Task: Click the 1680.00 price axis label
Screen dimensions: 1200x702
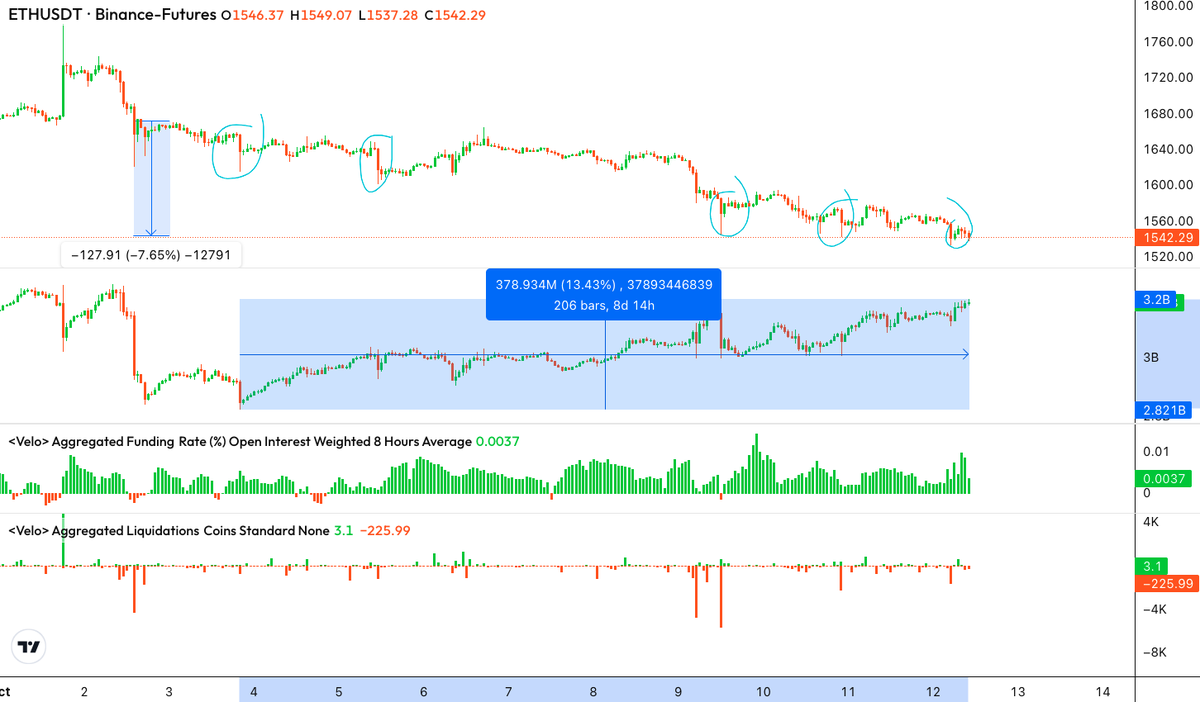Action: pos(1168,114)
